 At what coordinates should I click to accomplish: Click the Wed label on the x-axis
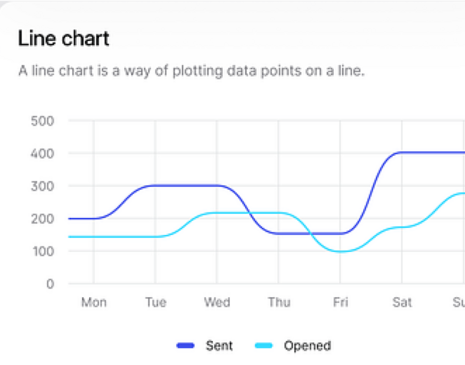click(217, 302)
